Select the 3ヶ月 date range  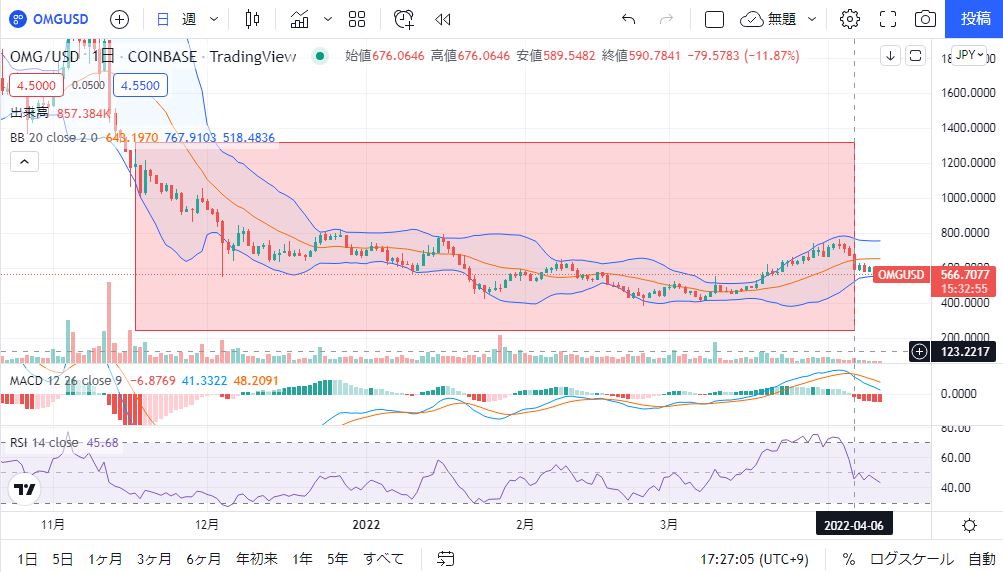[x=153, y=559]
